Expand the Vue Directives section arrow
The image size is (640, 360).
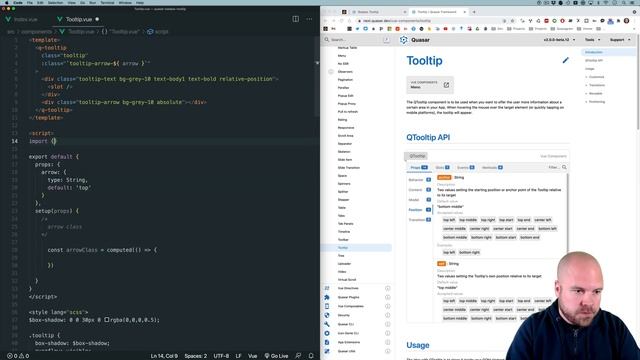[387, 288]
